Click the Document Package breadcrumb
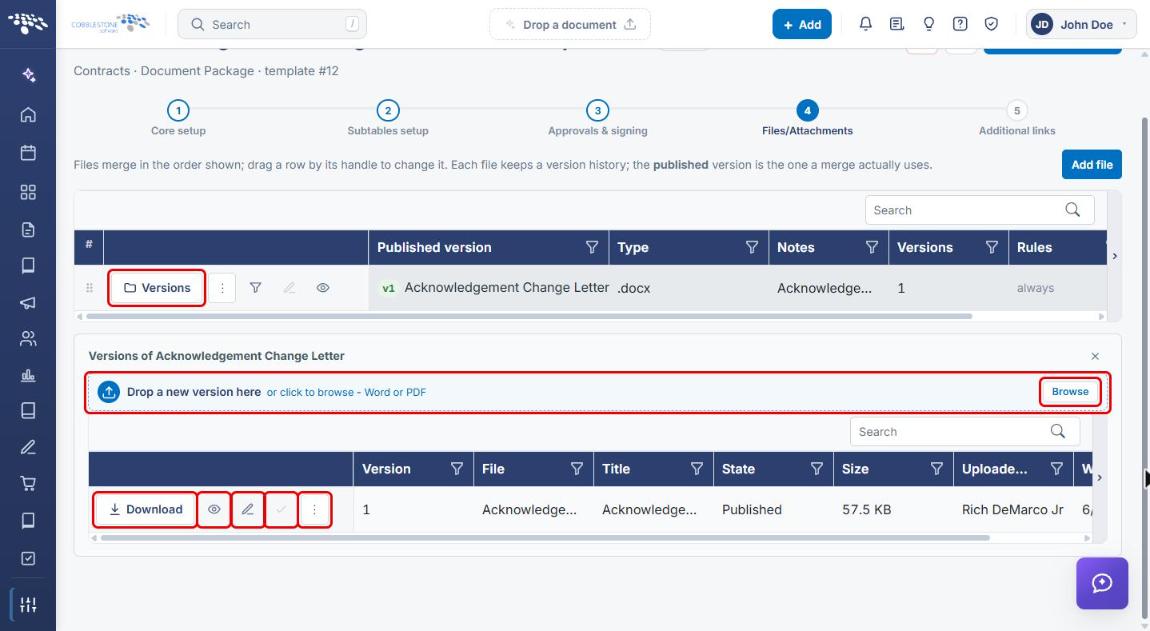 (197, 70)
